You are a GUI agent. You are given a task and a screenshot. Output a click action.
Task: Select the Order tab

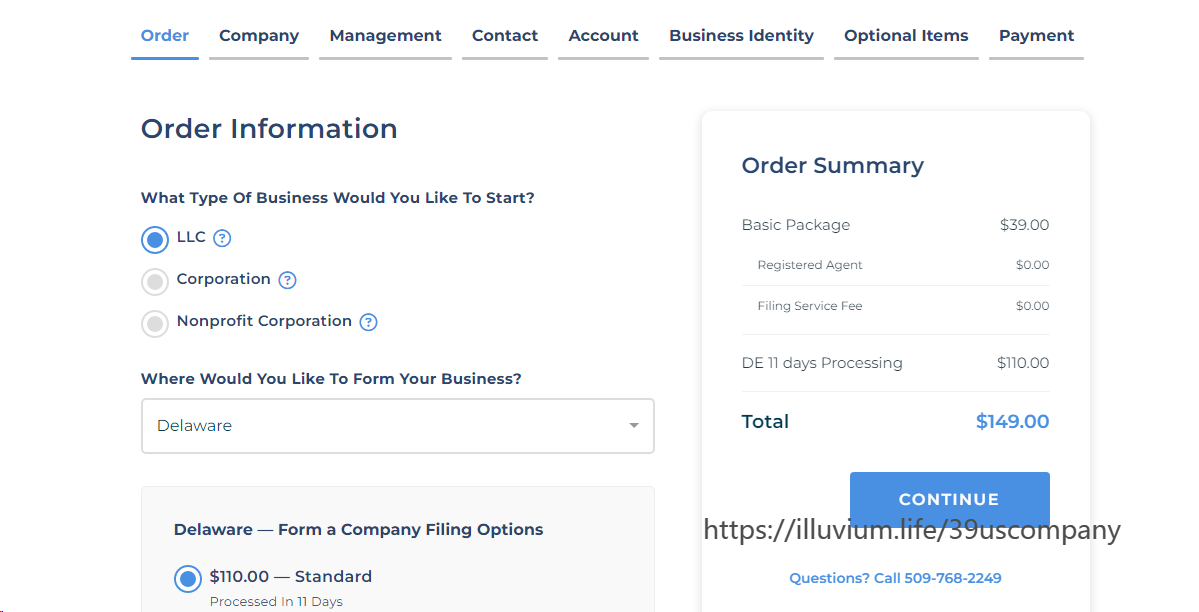point(165,36)
